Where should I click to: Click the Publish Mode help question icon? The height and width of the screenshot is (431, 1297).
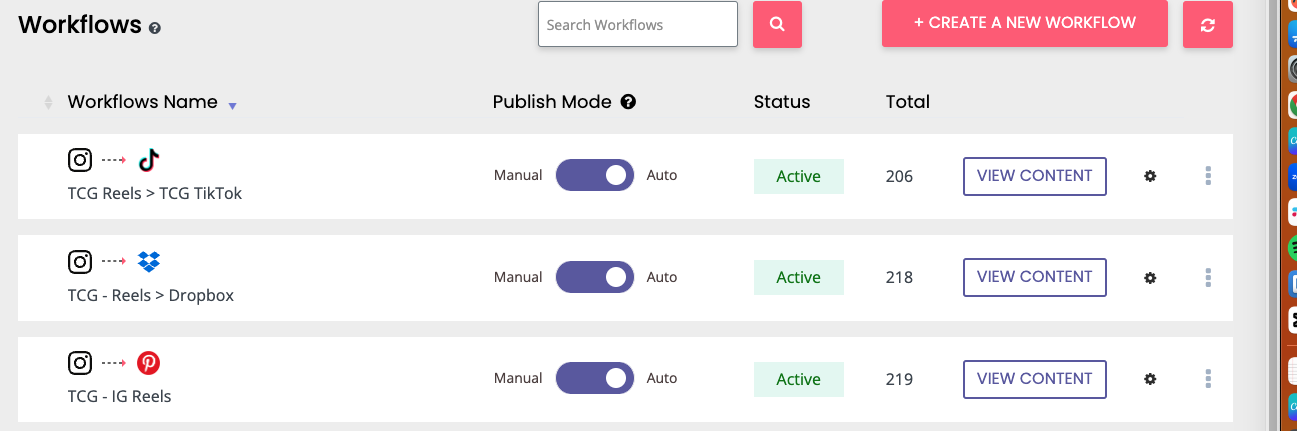click(628, 102)
